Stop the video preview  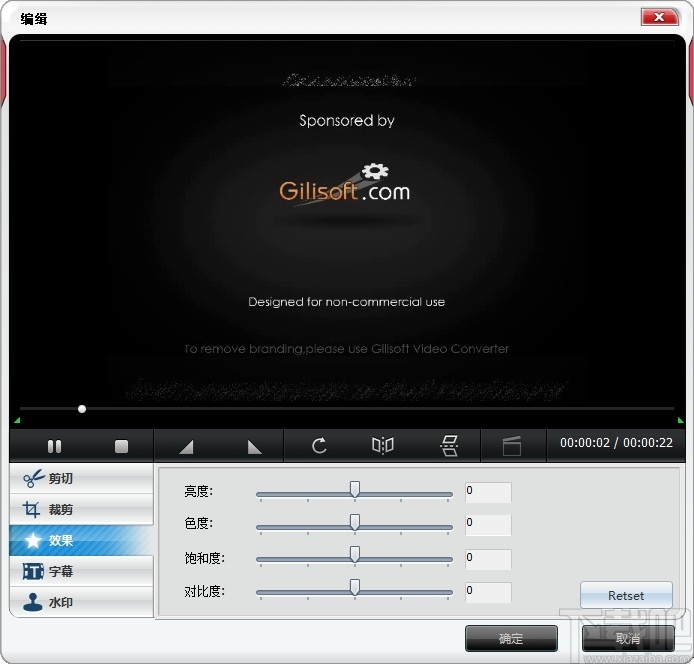(x=121, y=446)
